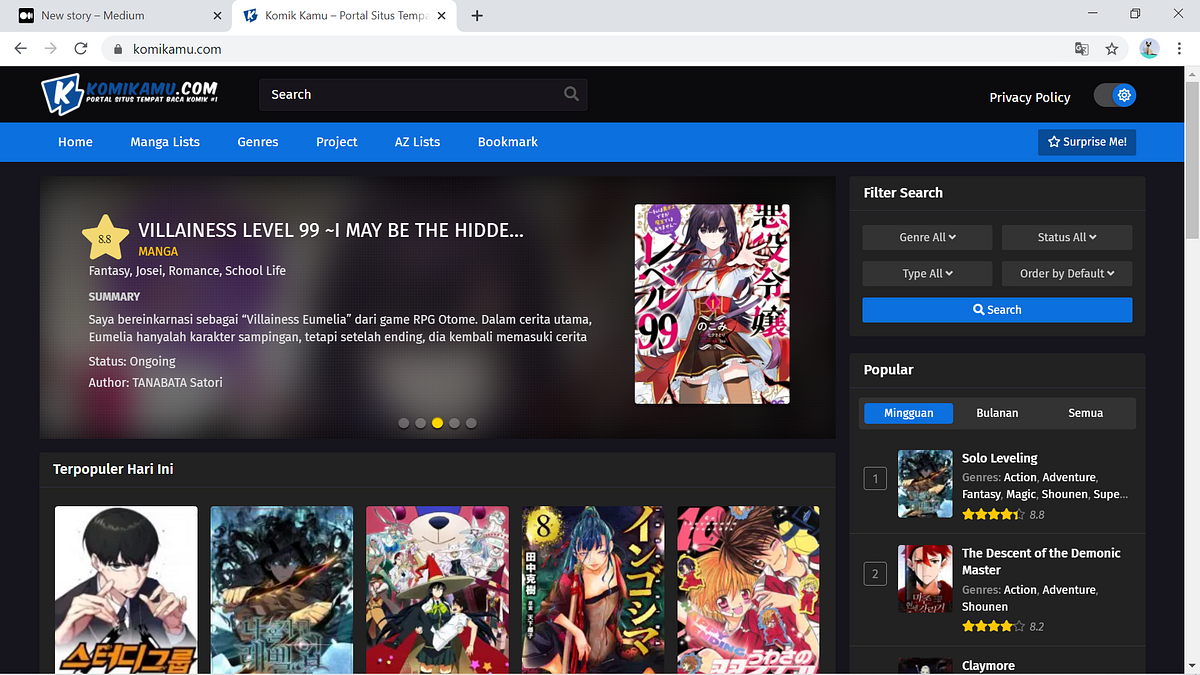Image resolution: width=1200 pixels, height=675 pixels.
Task: Open Manga Lists menu item
Action: pos(165,142)
